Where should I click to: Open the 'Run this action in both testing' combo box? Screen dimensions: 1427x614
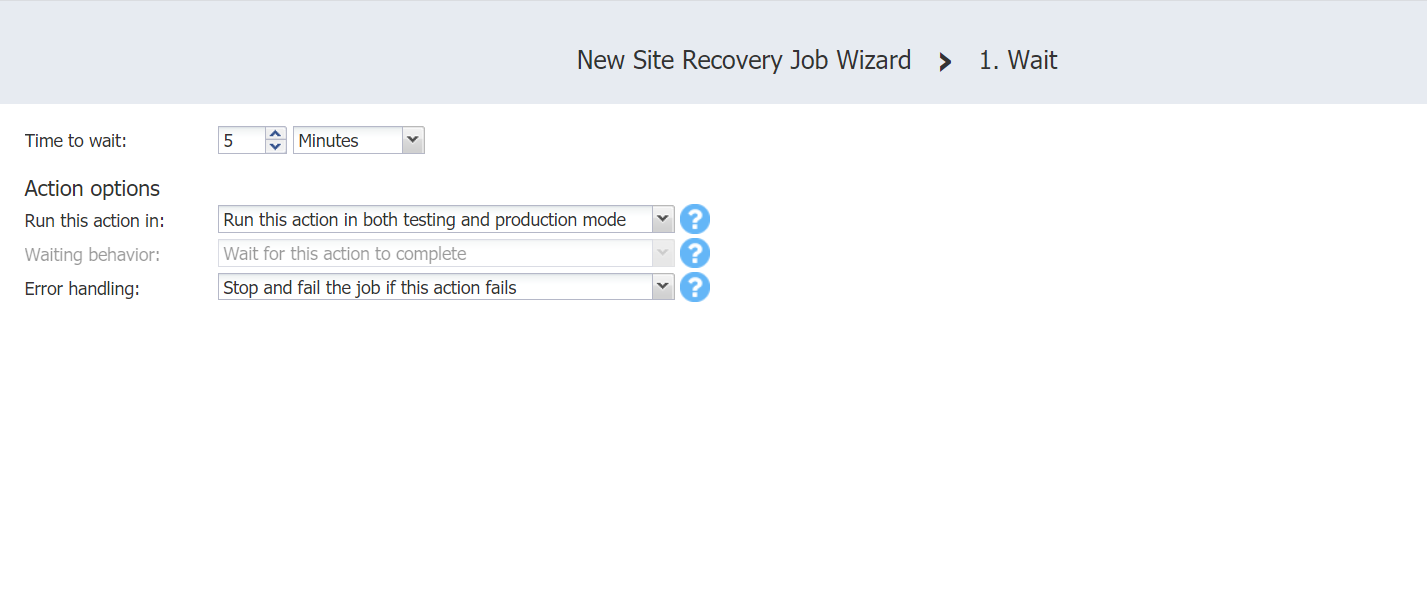pos(434,220)
